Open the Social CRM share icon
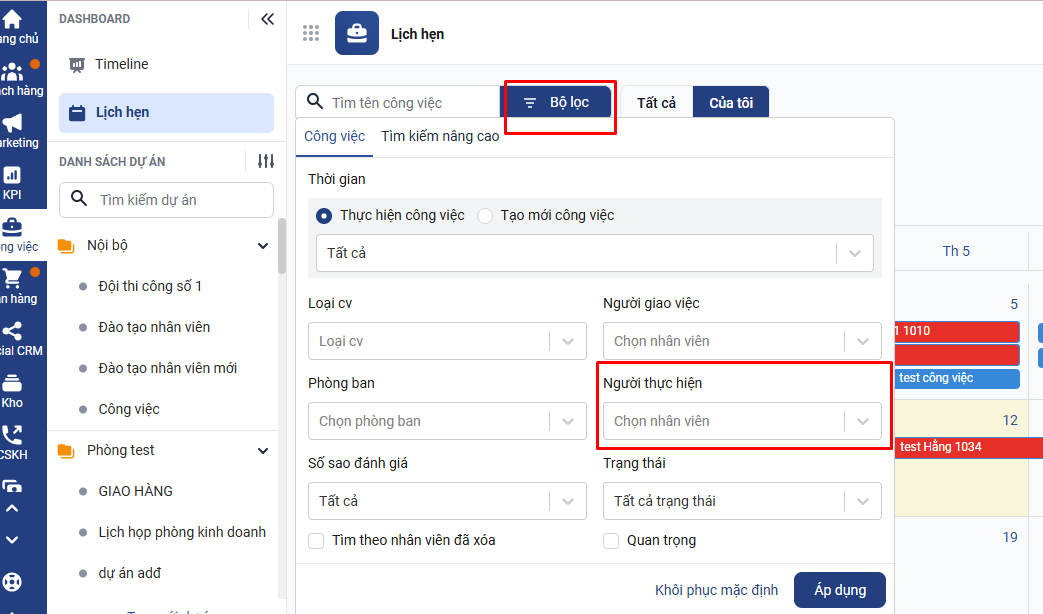 pyautogui.click(x=12, y=331)
